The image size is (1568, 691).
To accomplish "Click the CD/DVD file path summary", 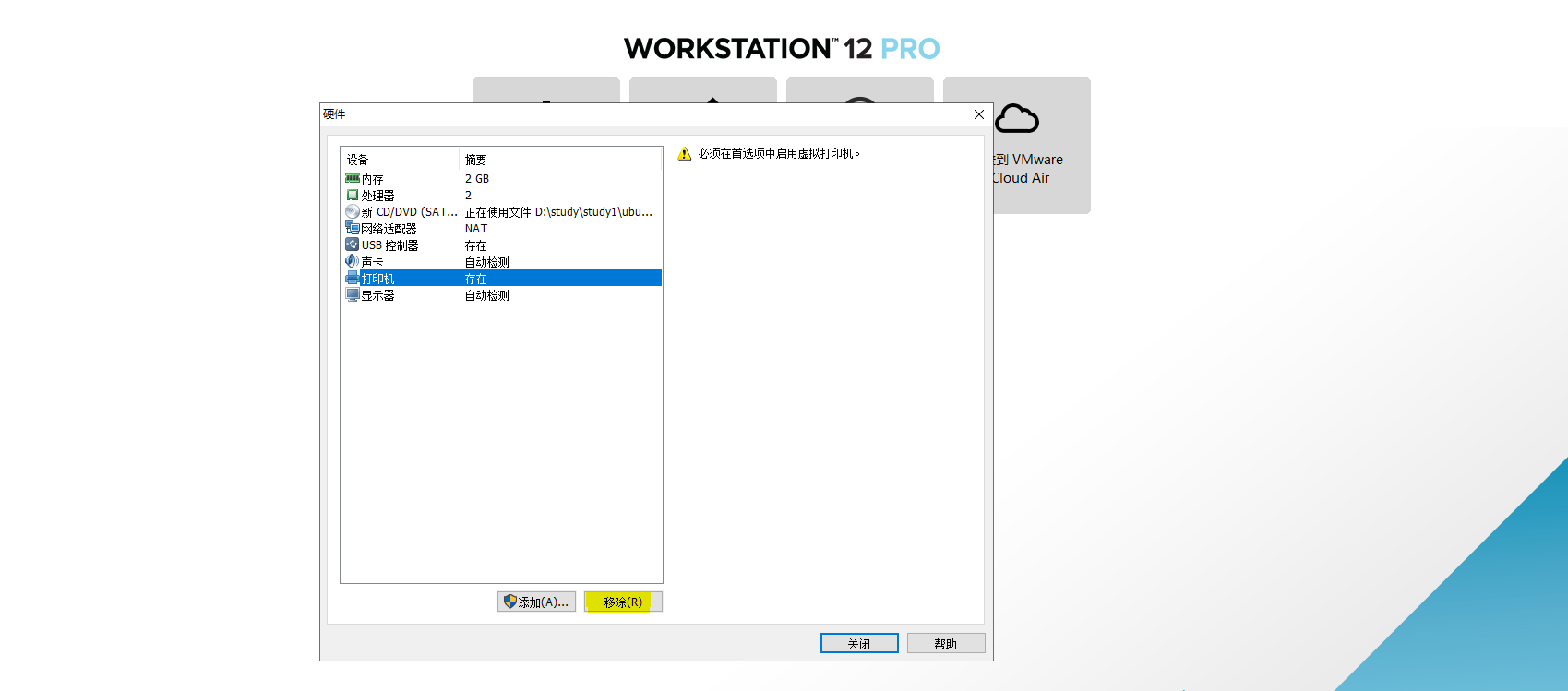I will coord(559,212).
